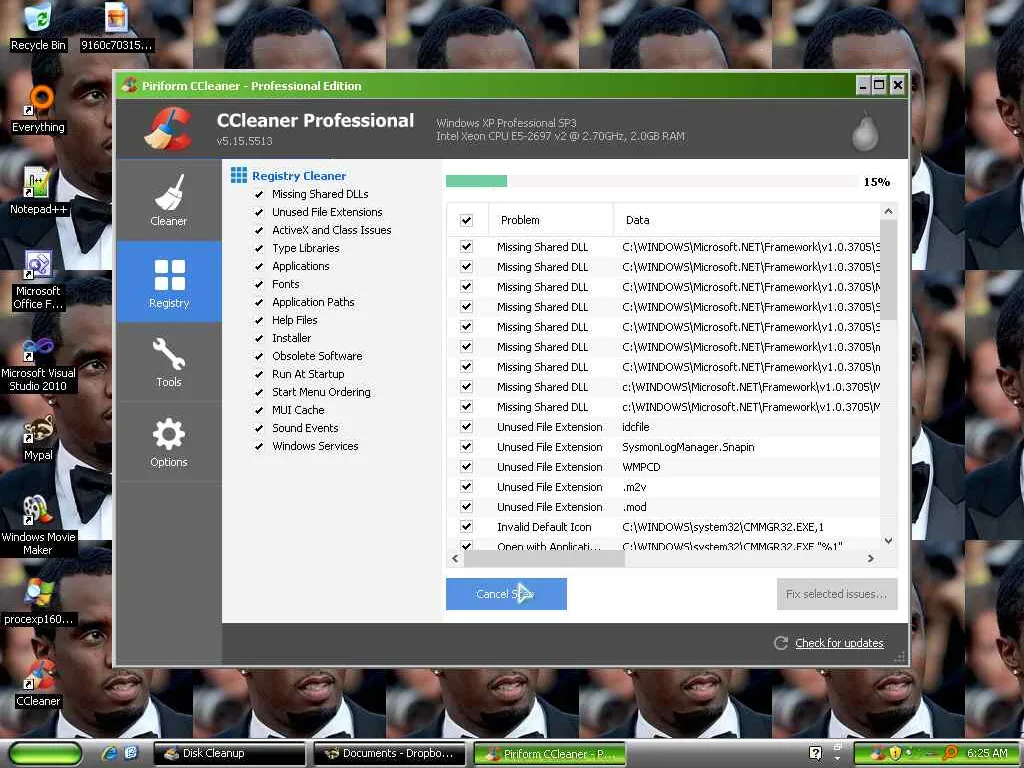
Task: Select the Invalid Default Icon row
Action: [664, 526]
